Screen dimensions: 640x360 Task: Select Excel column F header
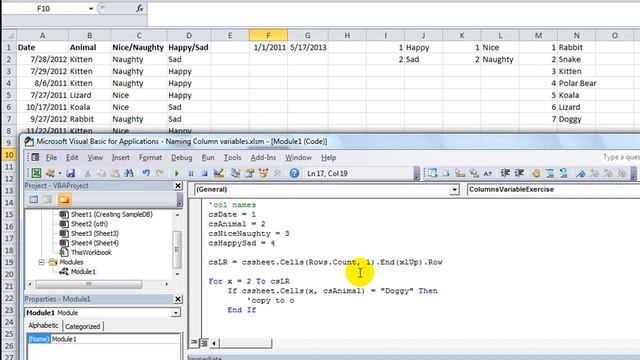[268, 36]
